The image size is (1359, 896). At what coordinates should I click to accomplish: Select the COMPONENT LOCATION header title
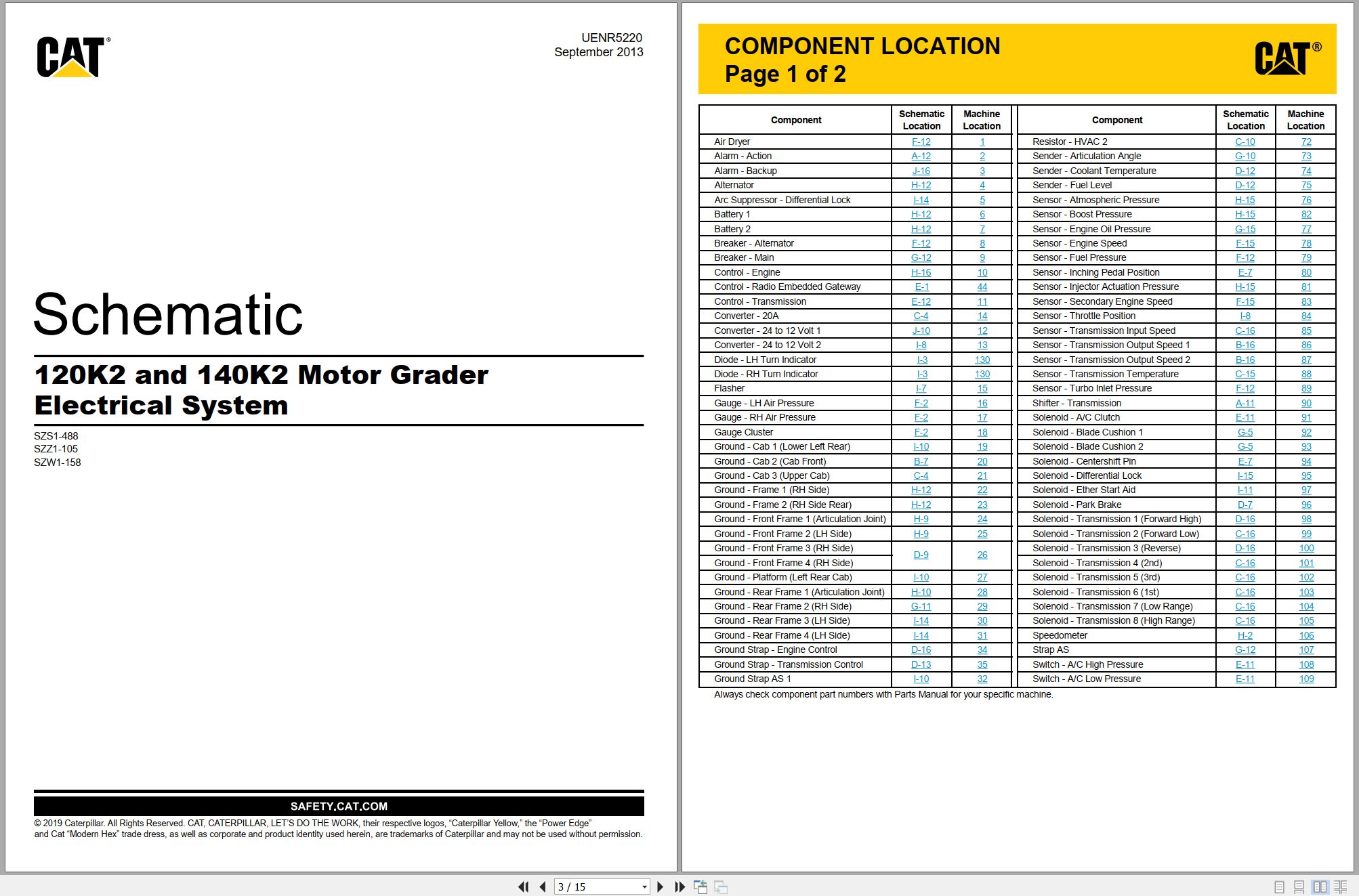click(862, 46)
